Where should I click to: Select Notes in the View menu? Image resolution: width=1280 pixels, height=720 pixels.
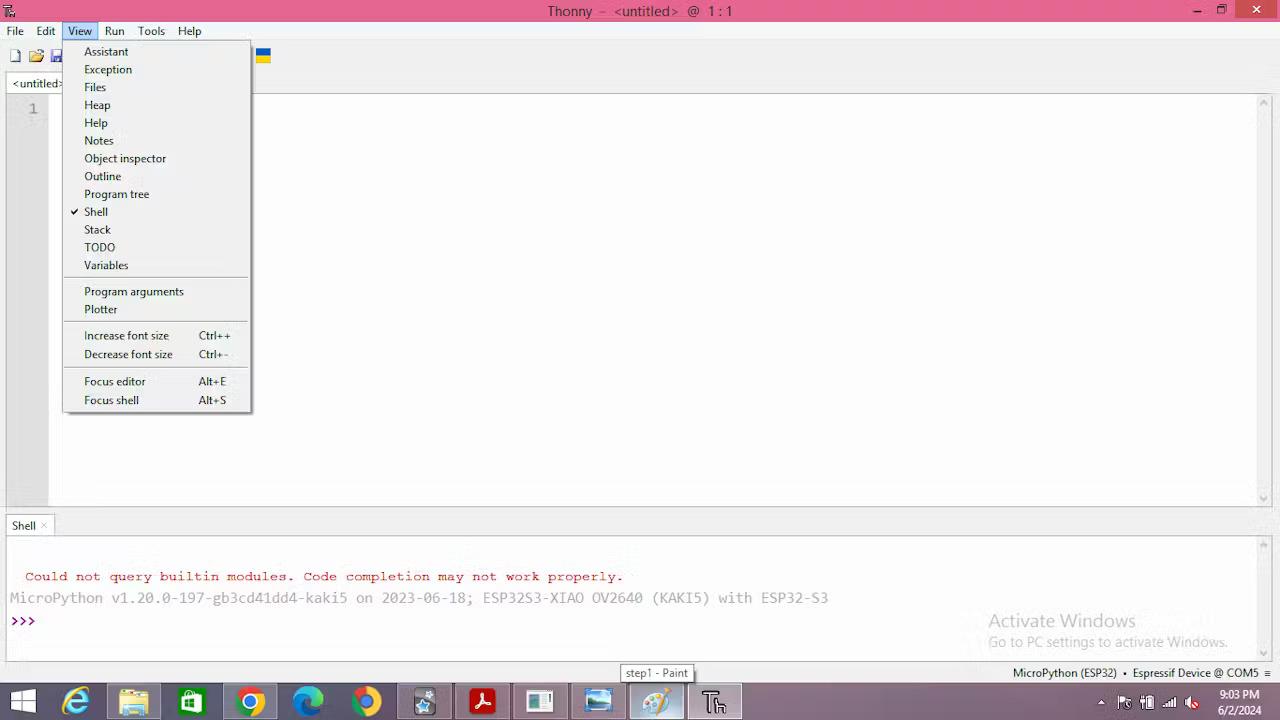[157, 140]
